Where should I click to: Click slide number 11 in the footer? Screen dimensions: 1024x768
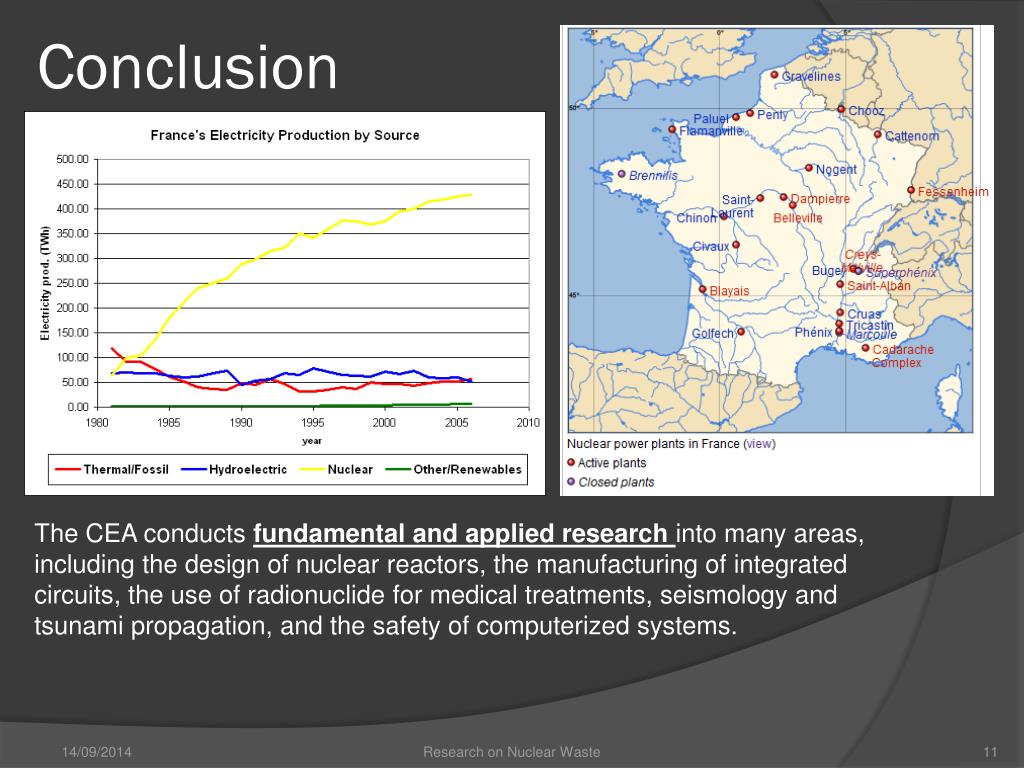click(990, 752)
